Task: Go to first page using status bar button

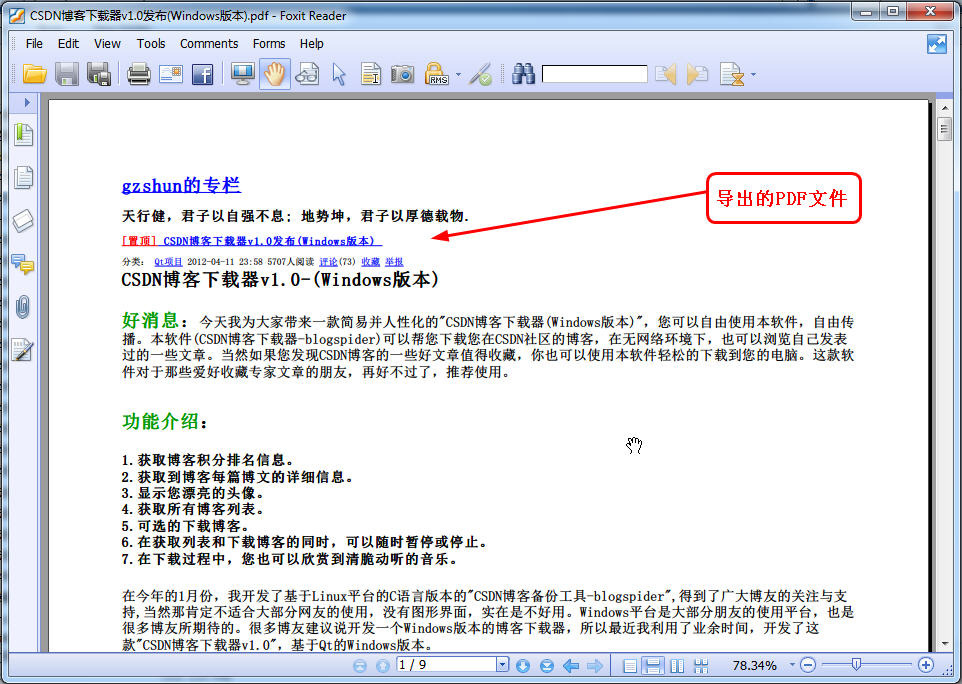Action: (360, 666)
